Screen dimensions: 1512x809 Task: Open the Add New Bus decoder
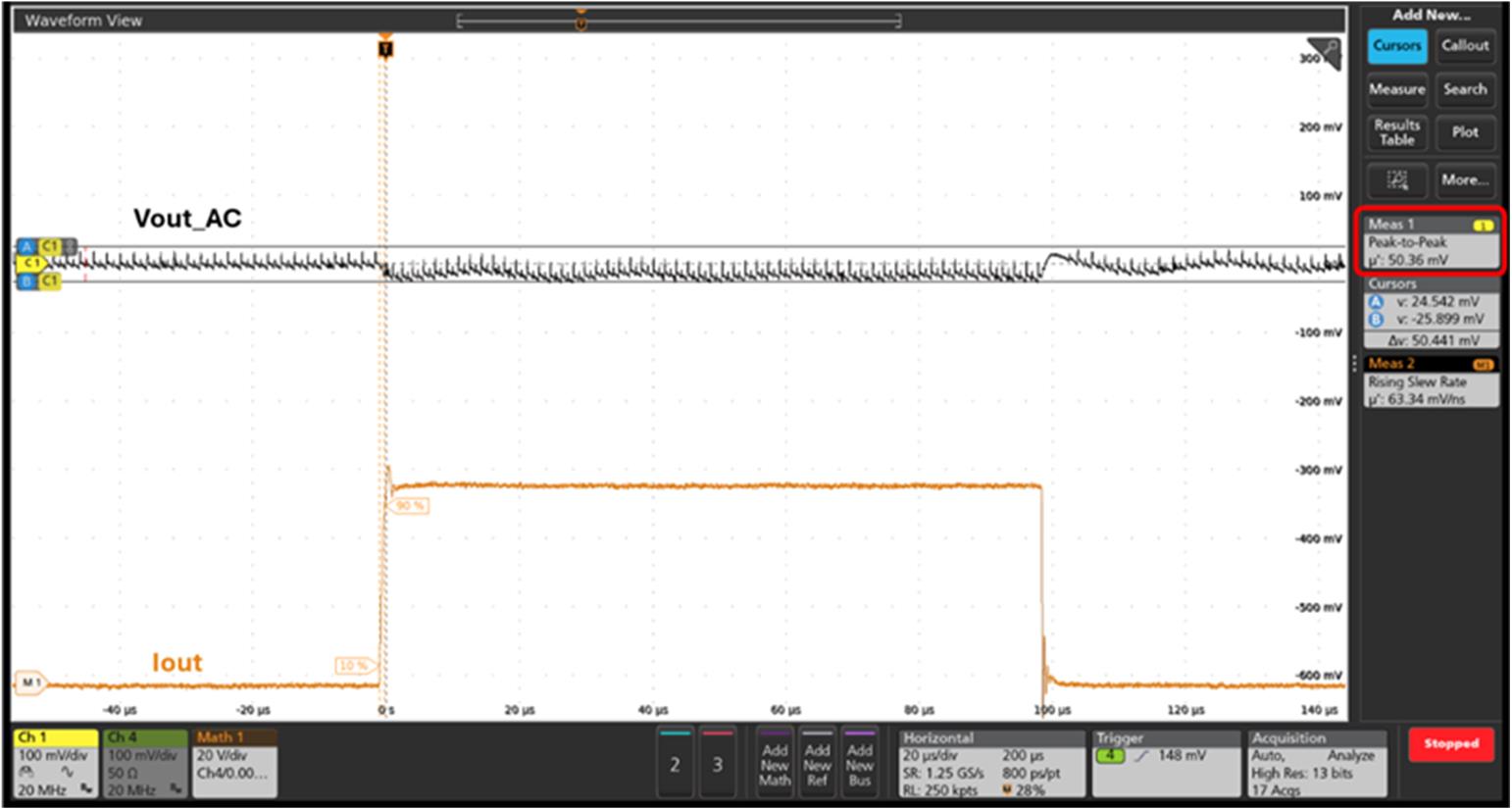click(x=859, y=762)
